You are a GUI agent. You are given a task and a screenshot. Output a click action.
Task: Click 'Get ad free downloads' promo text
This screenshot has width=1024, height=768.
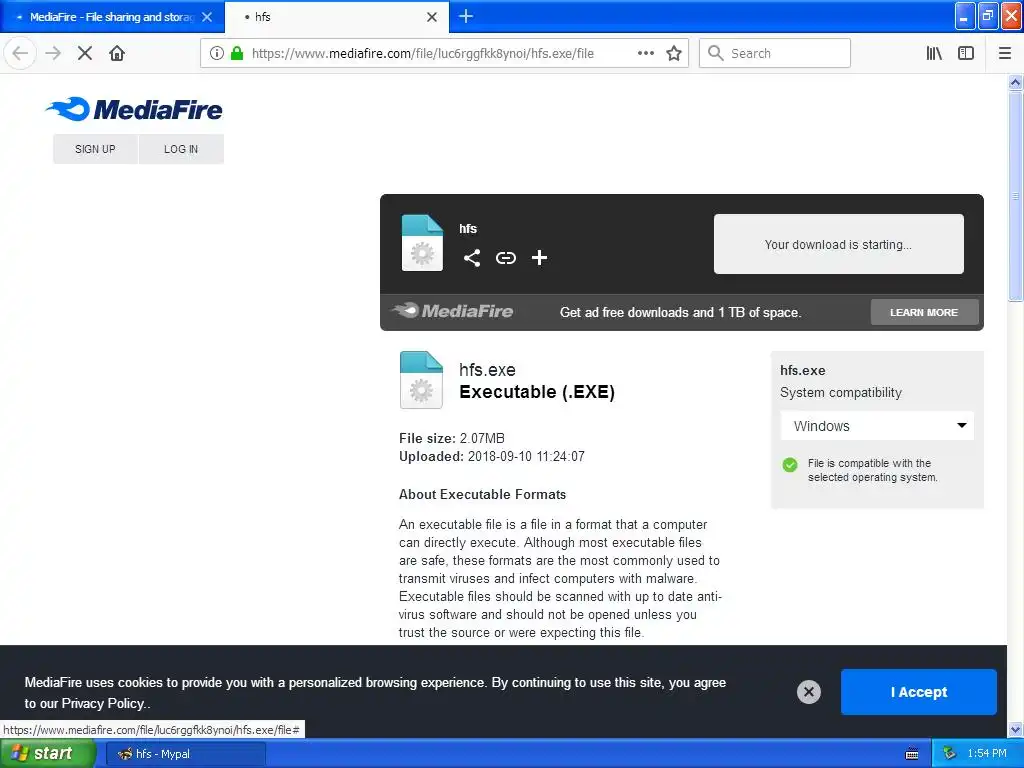click(680, 312)
